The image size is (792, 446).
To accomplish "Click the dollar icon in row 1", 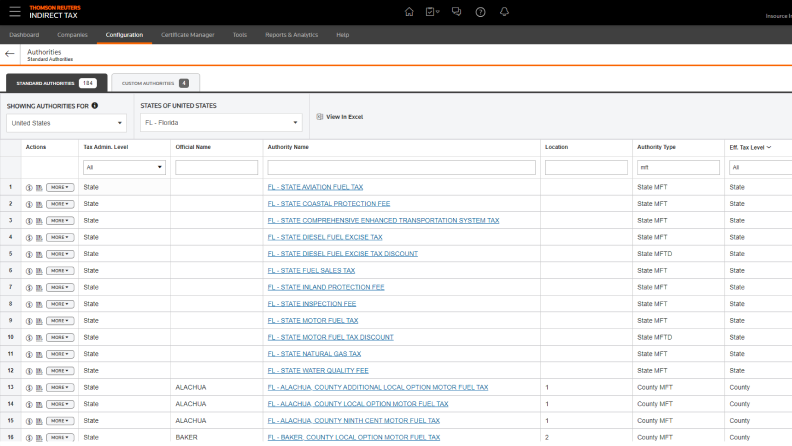I will [29, 187].
